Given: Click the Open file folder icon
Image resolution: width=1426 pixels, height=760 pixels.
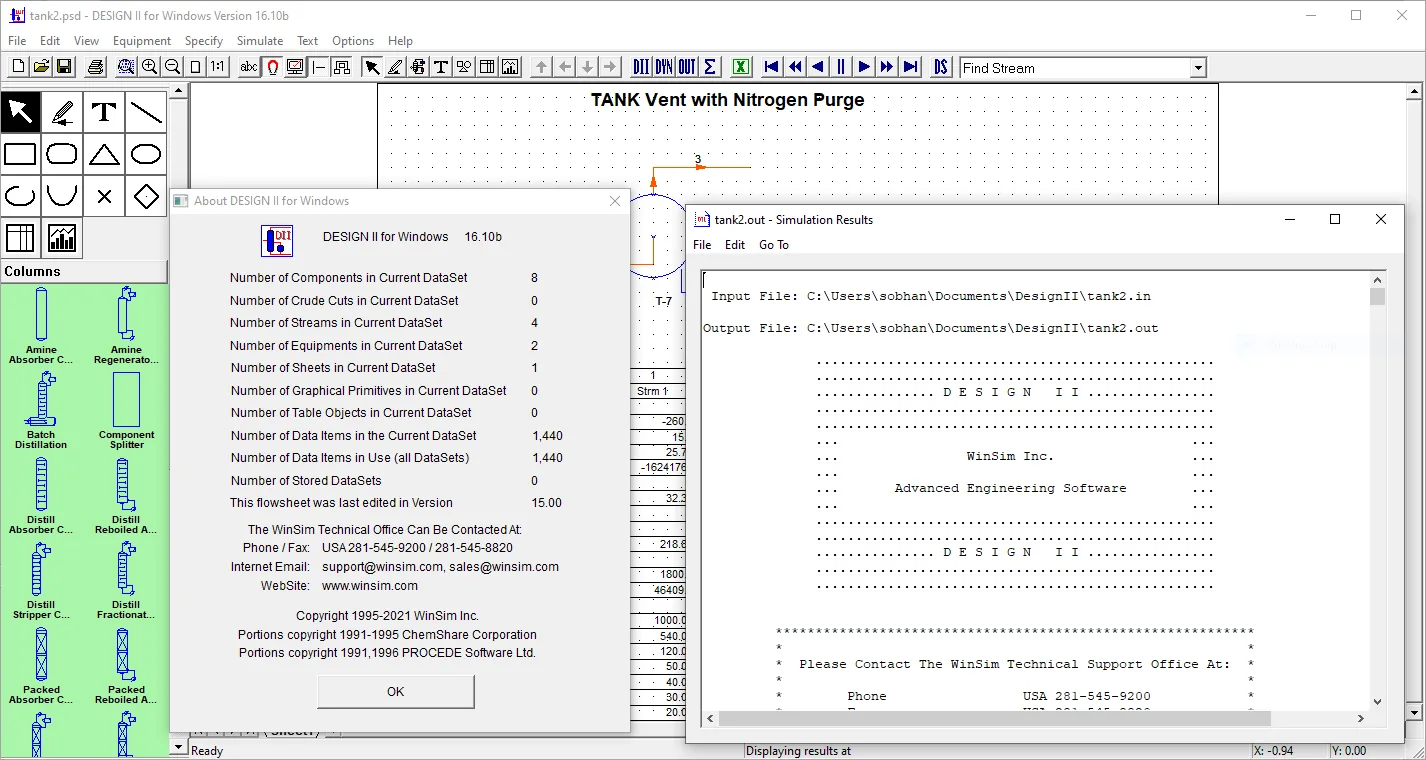Looking at the screenshot, I should point(41,67).
